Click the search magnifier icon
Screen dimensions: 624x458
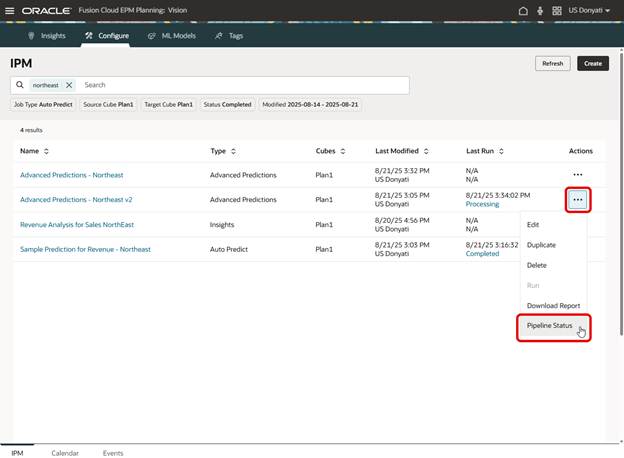[20, 85]
